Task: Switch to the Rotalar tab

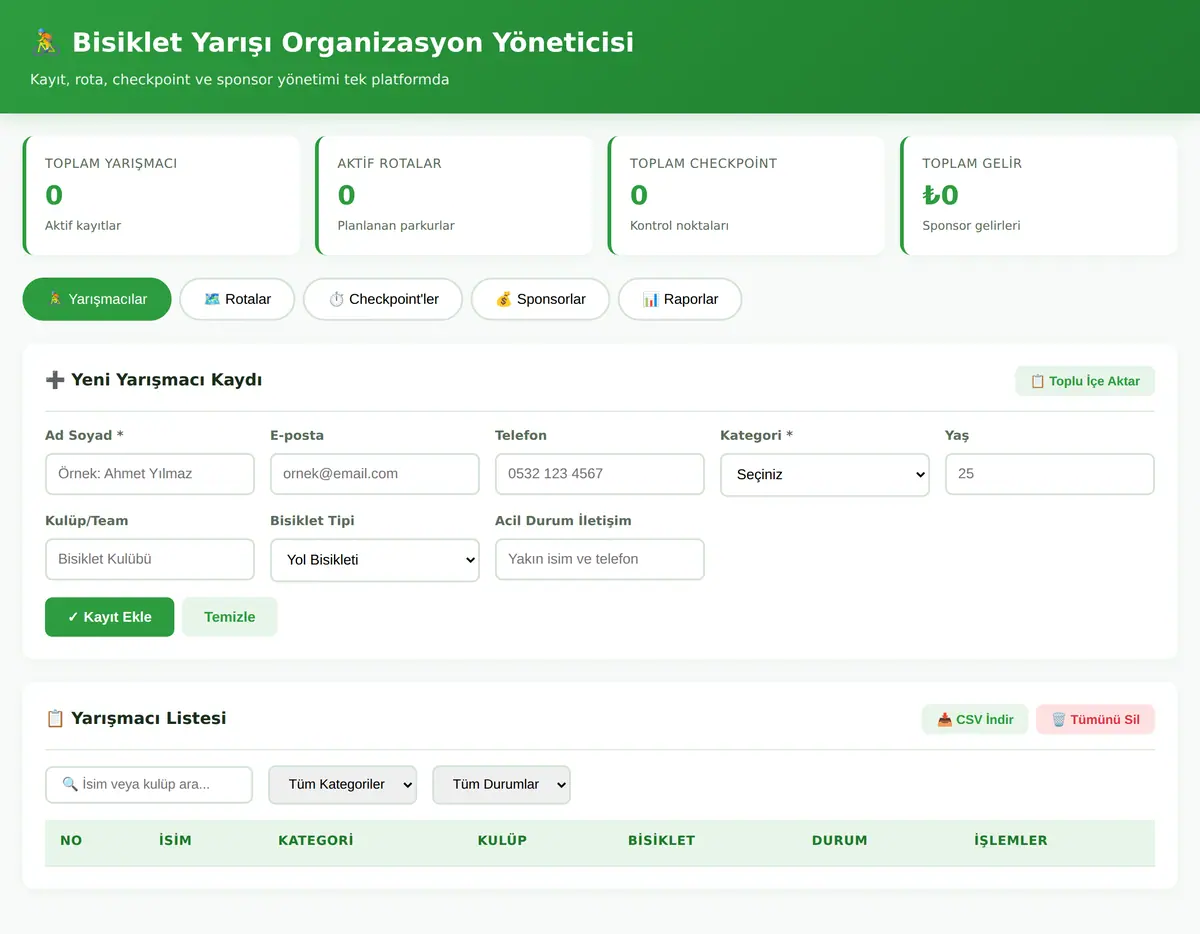Action: pyautogui.click(x=237, y=299)
